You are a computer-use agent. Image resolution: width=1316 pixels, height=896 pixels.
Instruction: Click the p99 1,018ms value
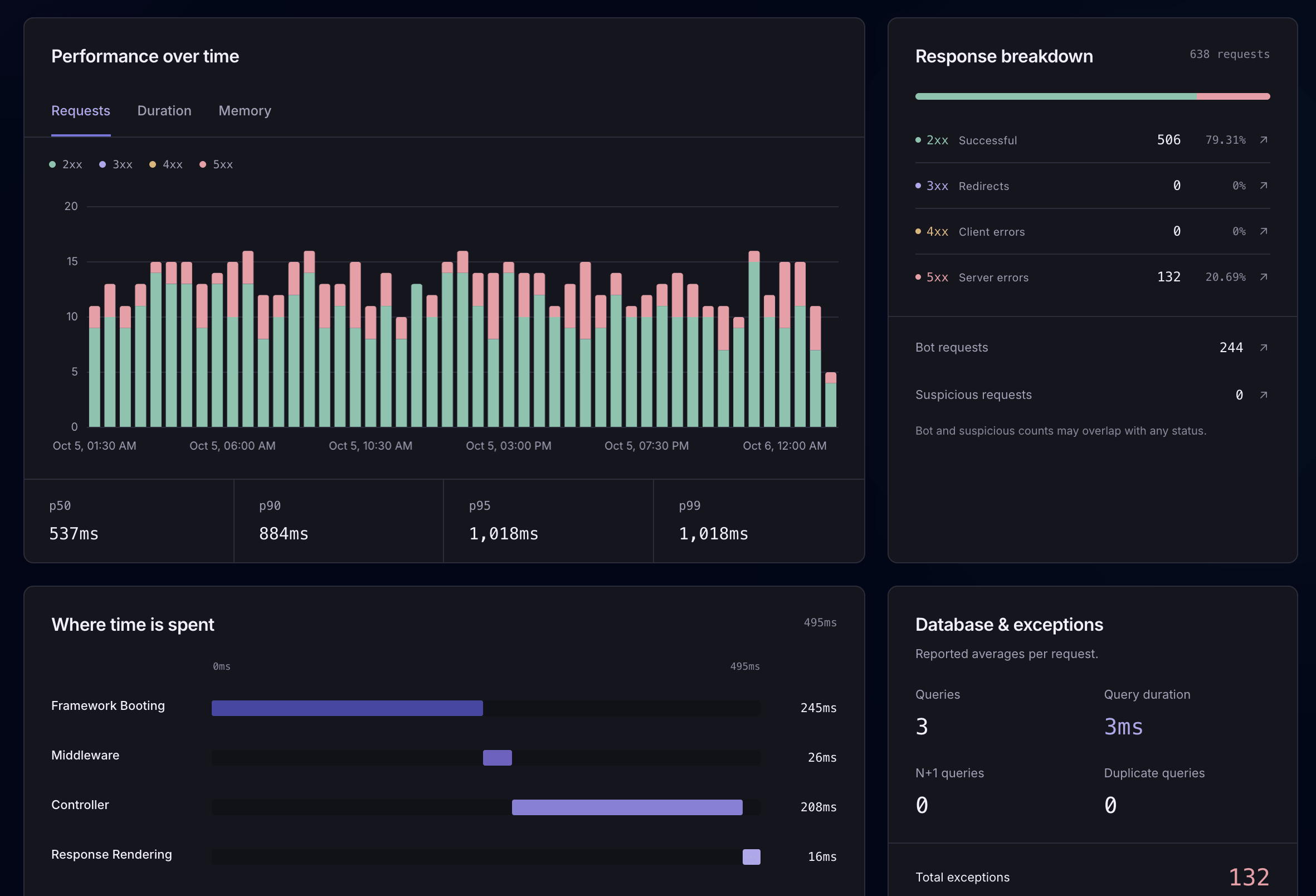(714, 533)
